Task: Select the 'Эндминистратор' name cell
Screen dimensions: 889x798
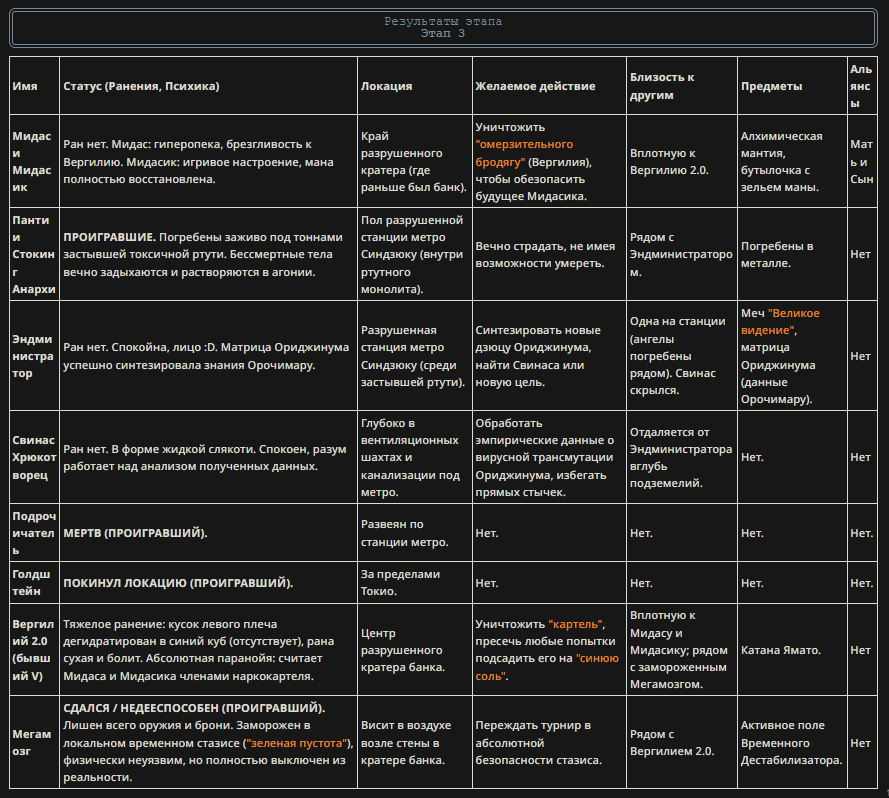Action: tap(35, 356)
